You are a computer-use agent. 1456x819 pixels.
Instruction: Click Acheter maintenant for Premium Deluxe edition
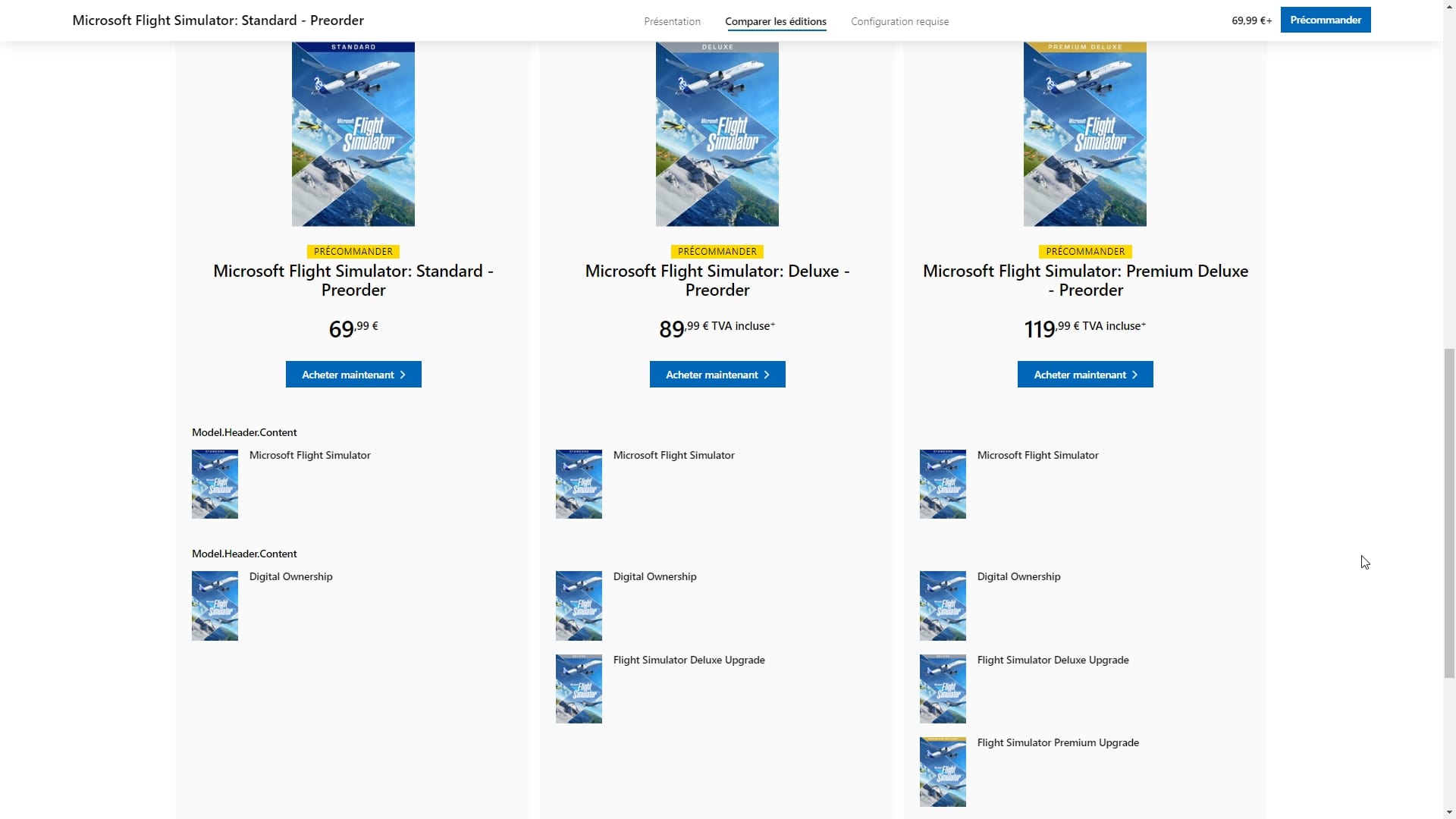1085,375
